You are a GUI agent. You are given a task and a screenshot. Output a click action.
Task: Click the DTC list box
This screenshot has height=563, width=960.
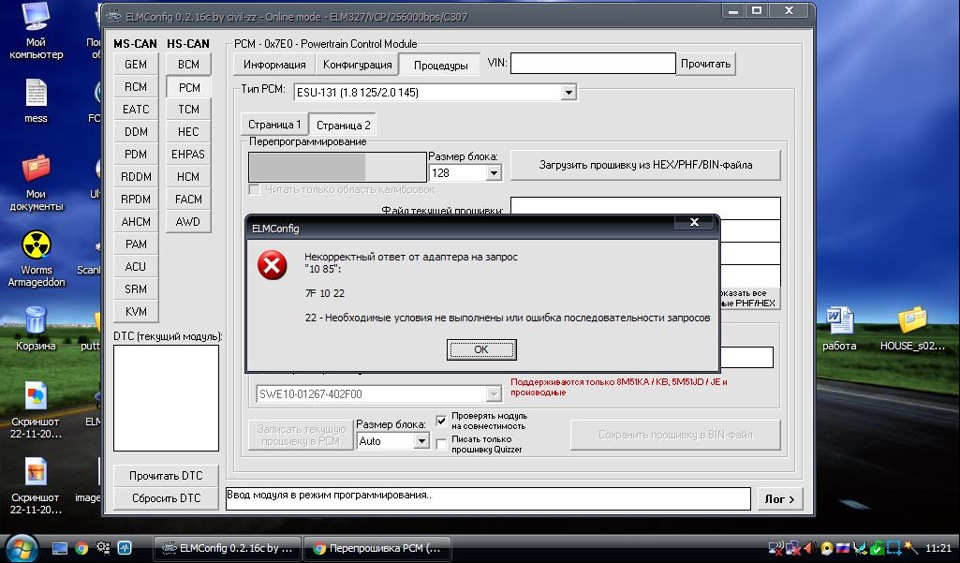click(x=166, y=398)
